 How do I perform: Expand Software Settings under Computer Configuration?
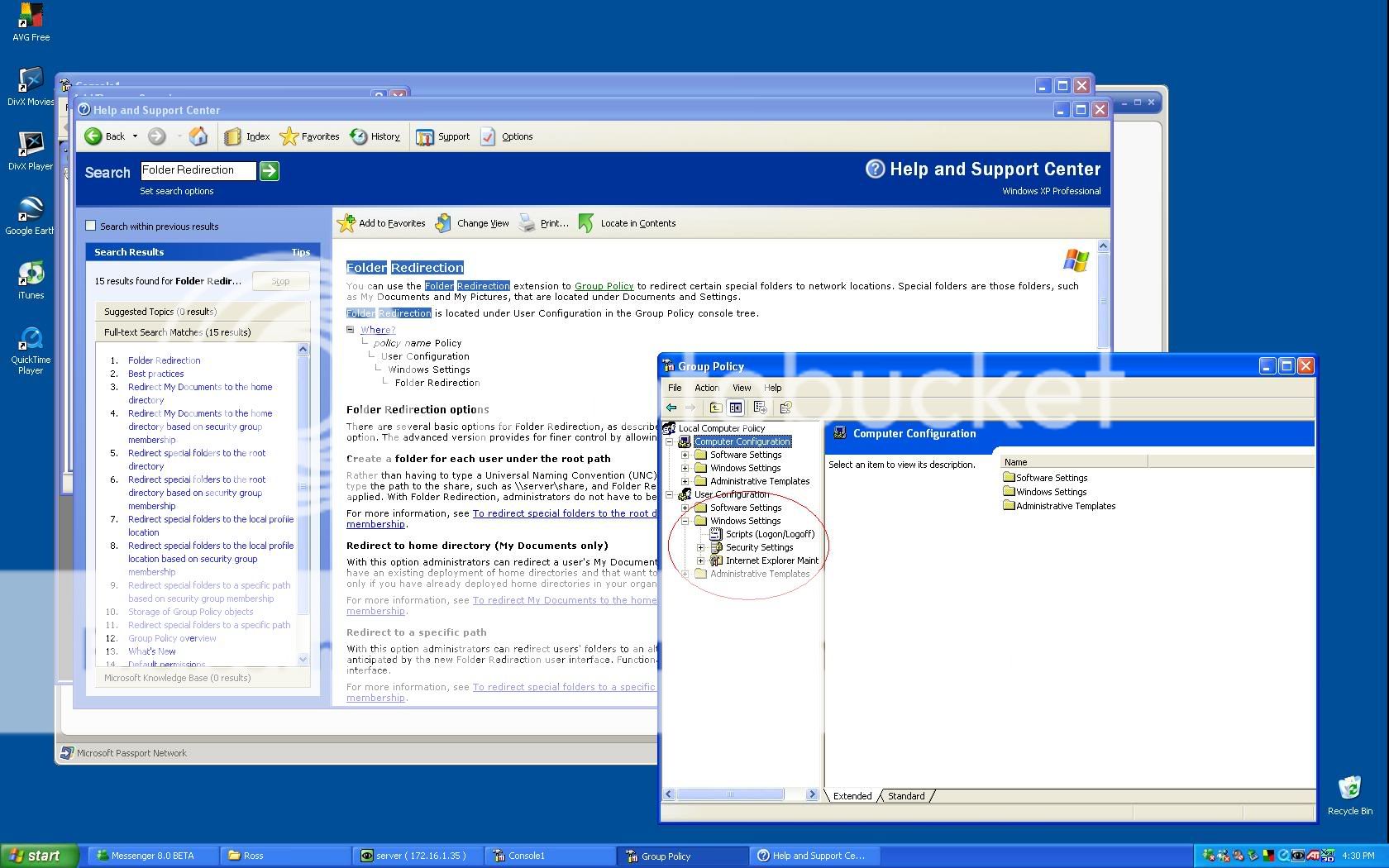(684, 454)
